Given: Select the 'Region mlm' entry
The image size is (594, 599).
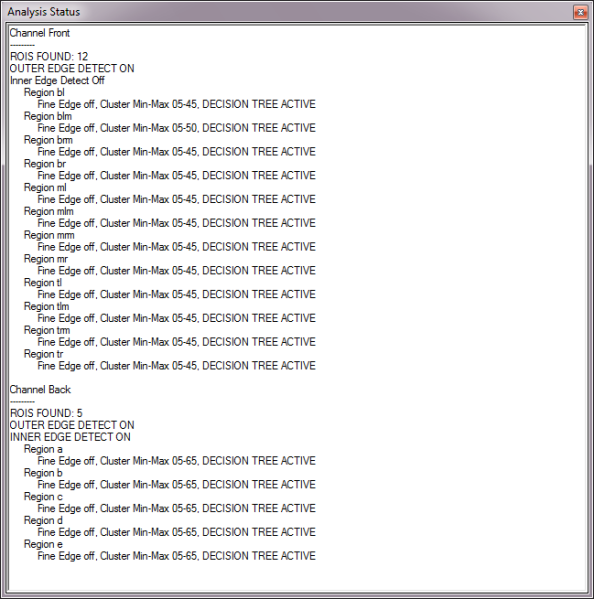Looking at the screenshot, I should tap(49, 211).
